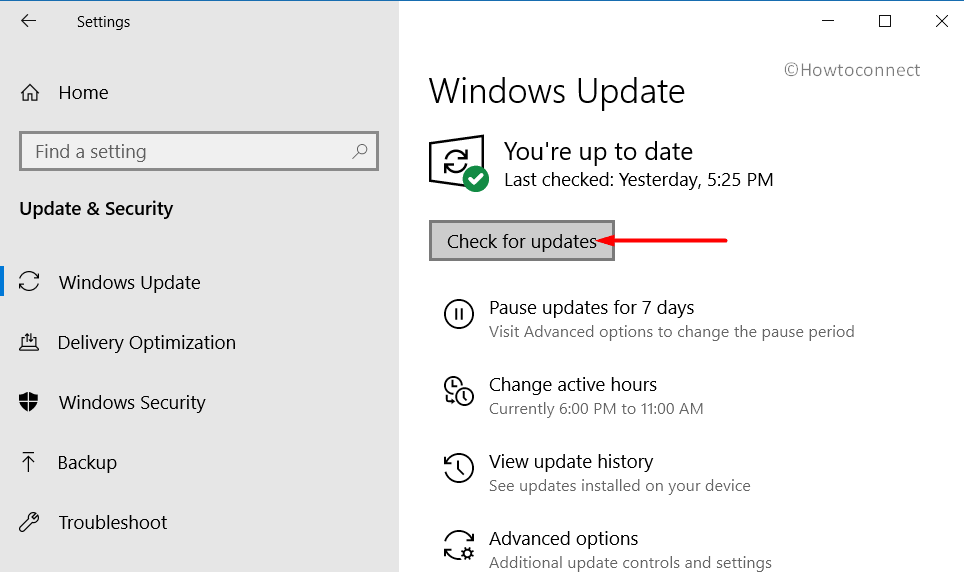Click the back arrow in Settings
964x572 pixels.
(28, 21)
